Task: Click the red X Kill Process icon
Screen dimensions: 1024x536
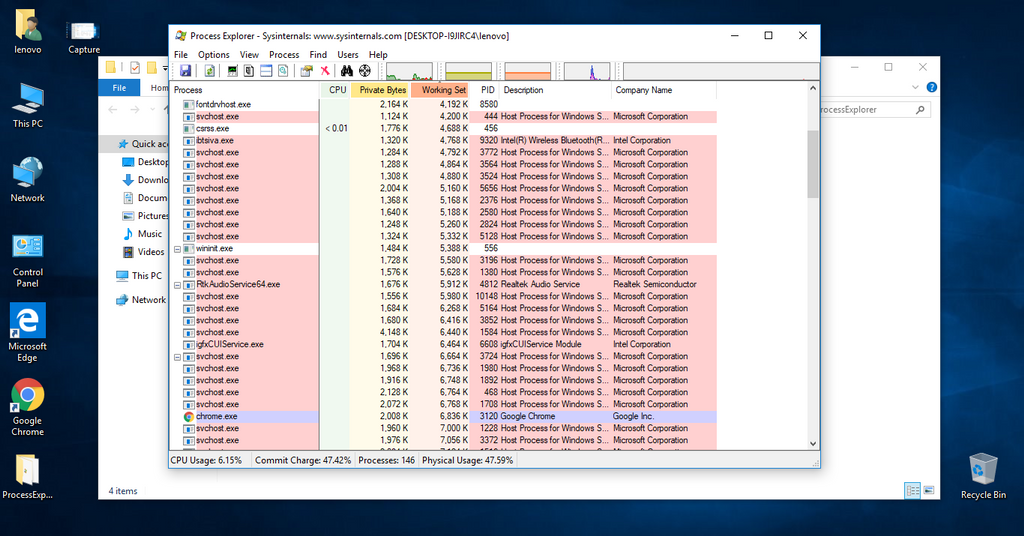Action: 325,71
